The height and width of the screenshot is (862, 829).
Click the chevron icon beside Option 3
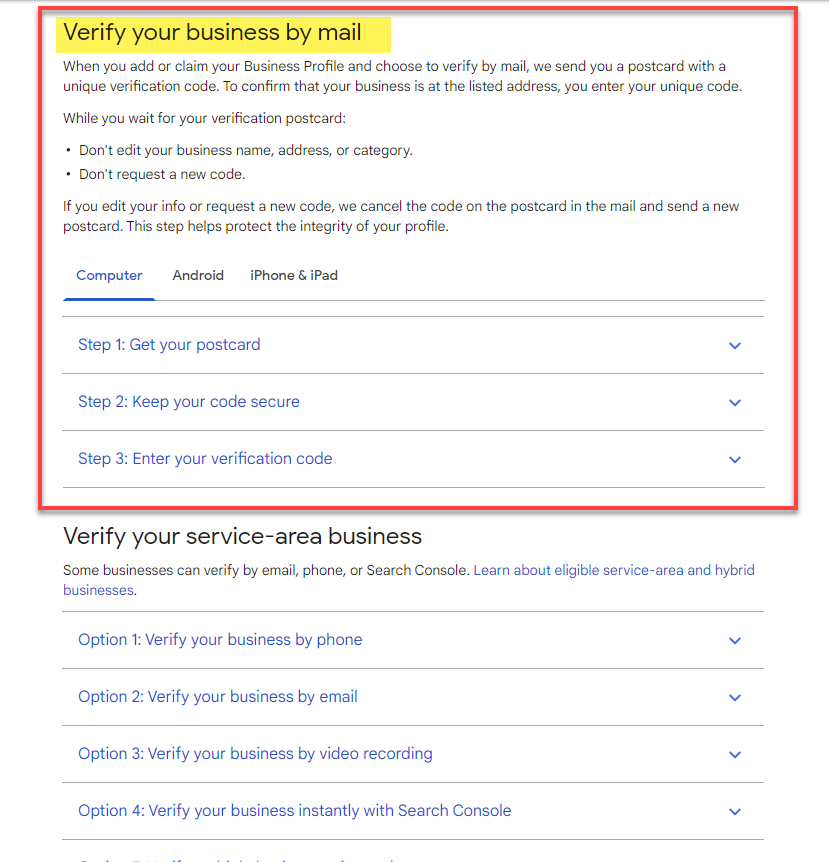click(x=735, y=754)
